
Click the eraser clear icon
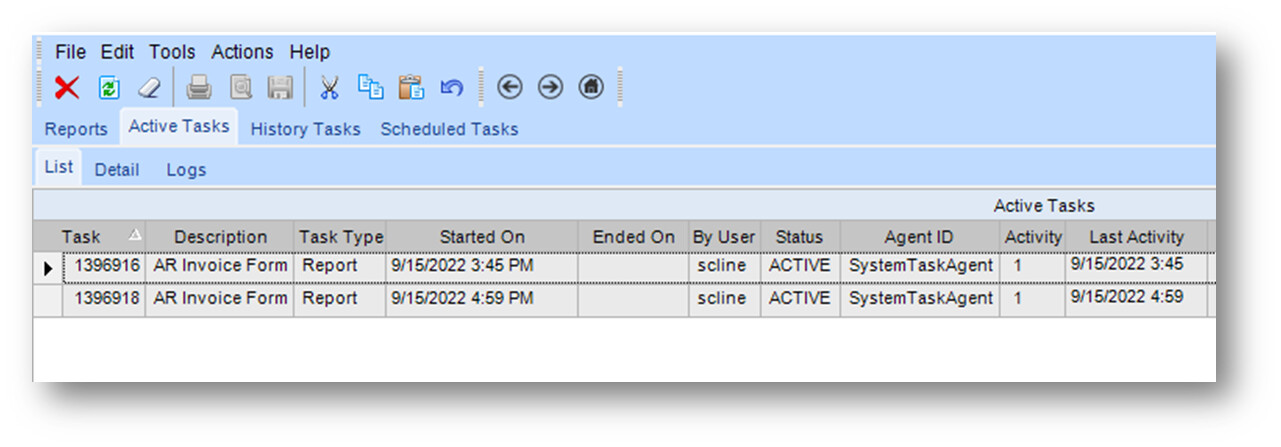point(148,88)
